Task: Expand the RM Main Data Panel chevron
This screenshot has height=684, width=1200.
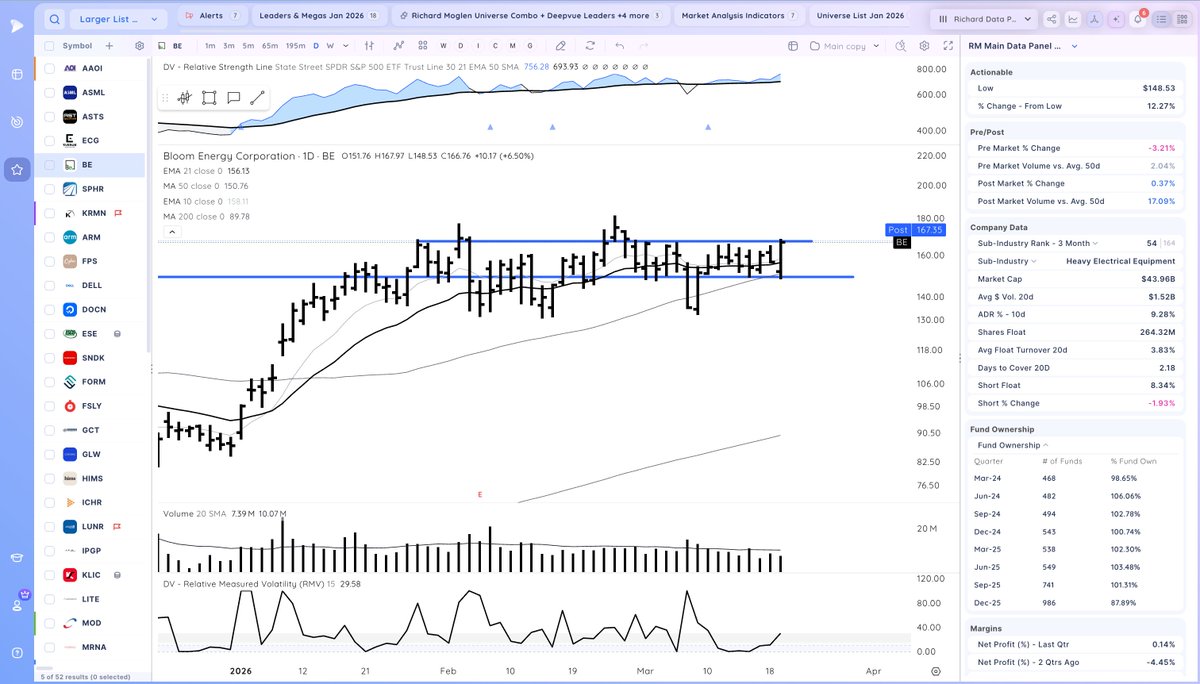Action: click(x=1075, y=46)
